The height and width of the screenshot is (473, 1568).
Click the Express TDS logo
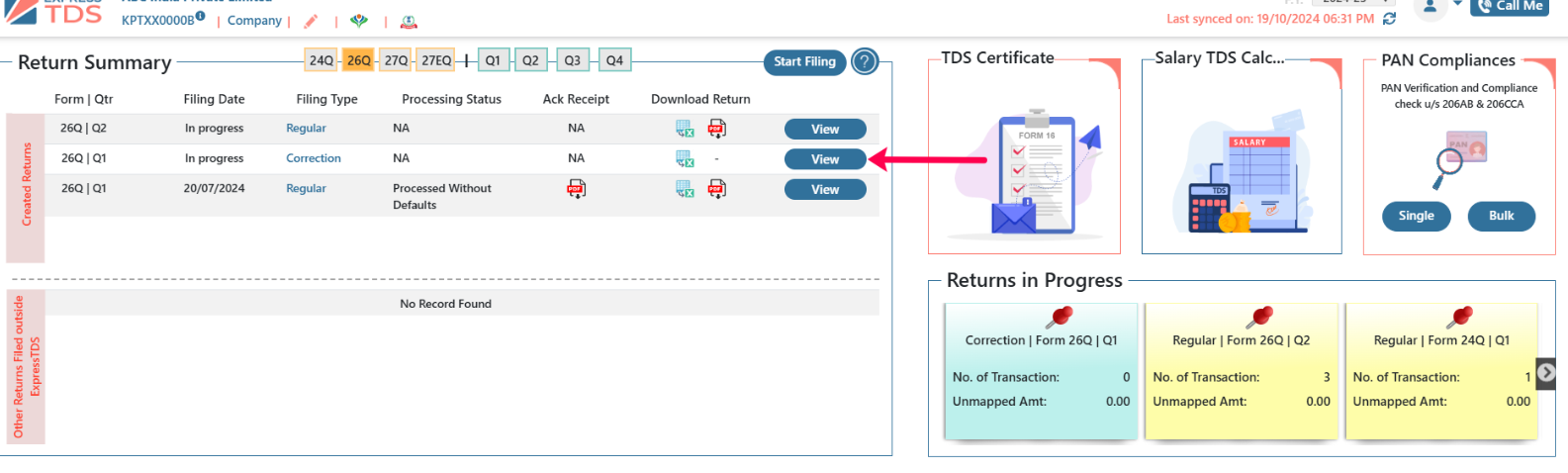click(x=54, y=11)
